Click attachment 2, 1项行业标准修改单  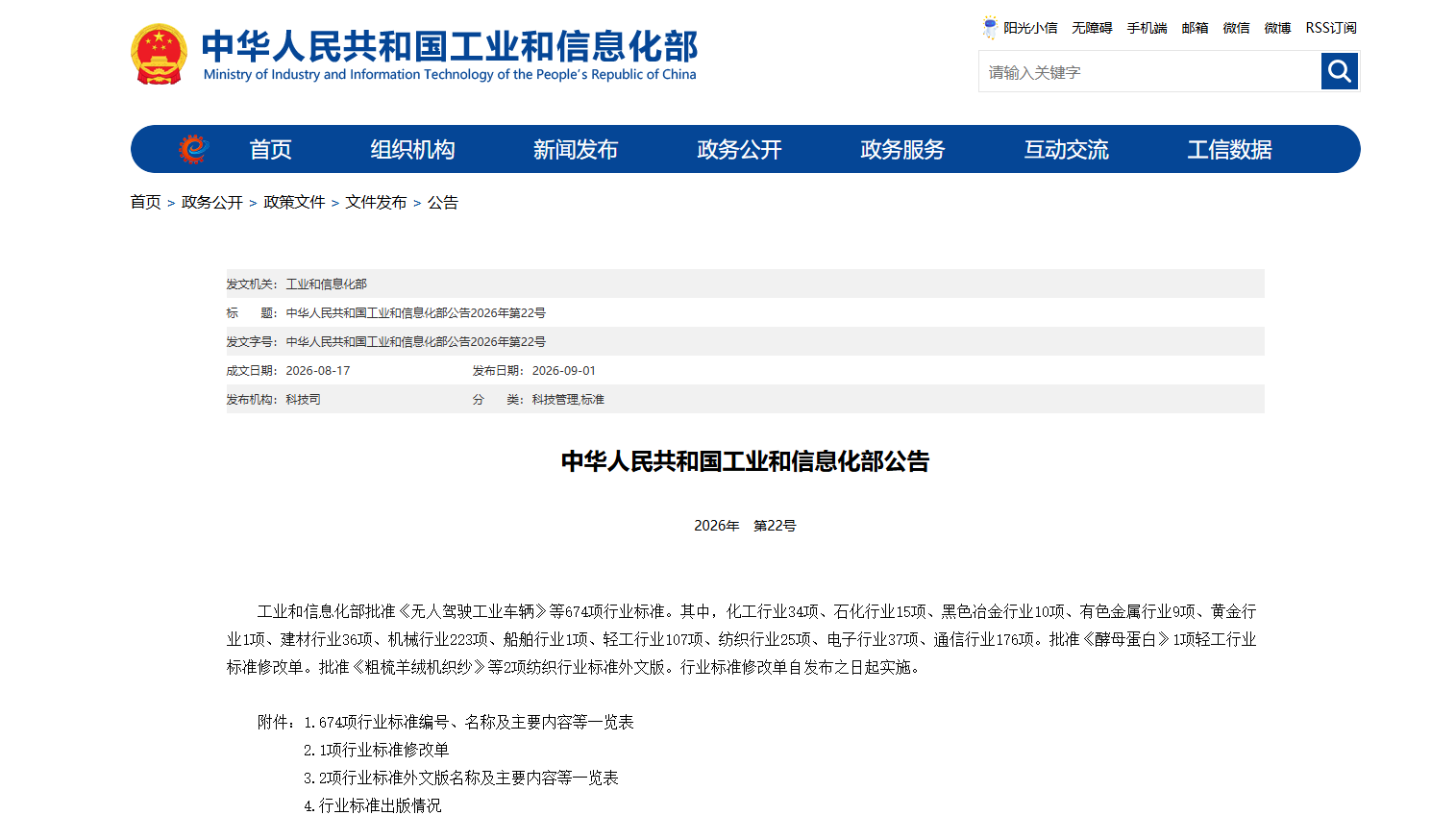pos(377,750)
